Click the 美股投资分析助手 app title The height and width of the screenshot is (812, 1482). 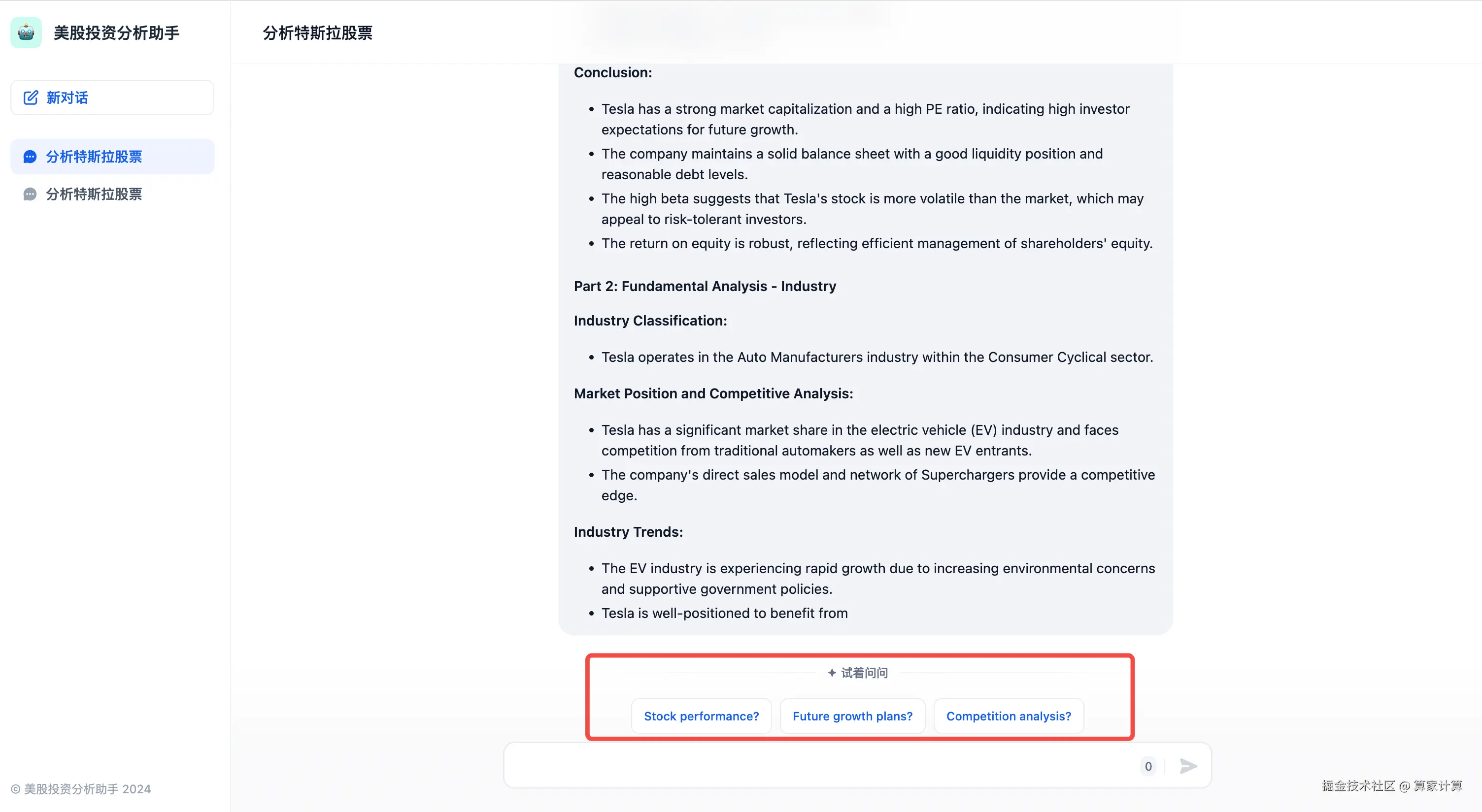pos(117,33)
